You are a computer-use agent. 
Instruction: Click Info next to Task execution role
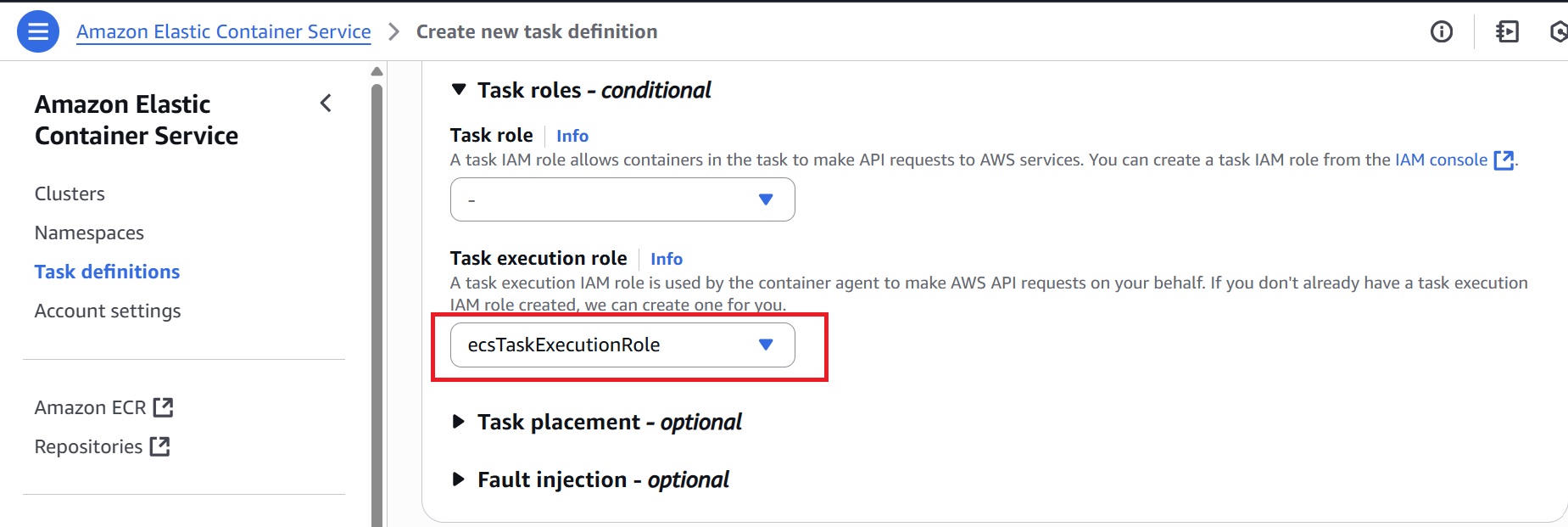[x=666, y=259]
